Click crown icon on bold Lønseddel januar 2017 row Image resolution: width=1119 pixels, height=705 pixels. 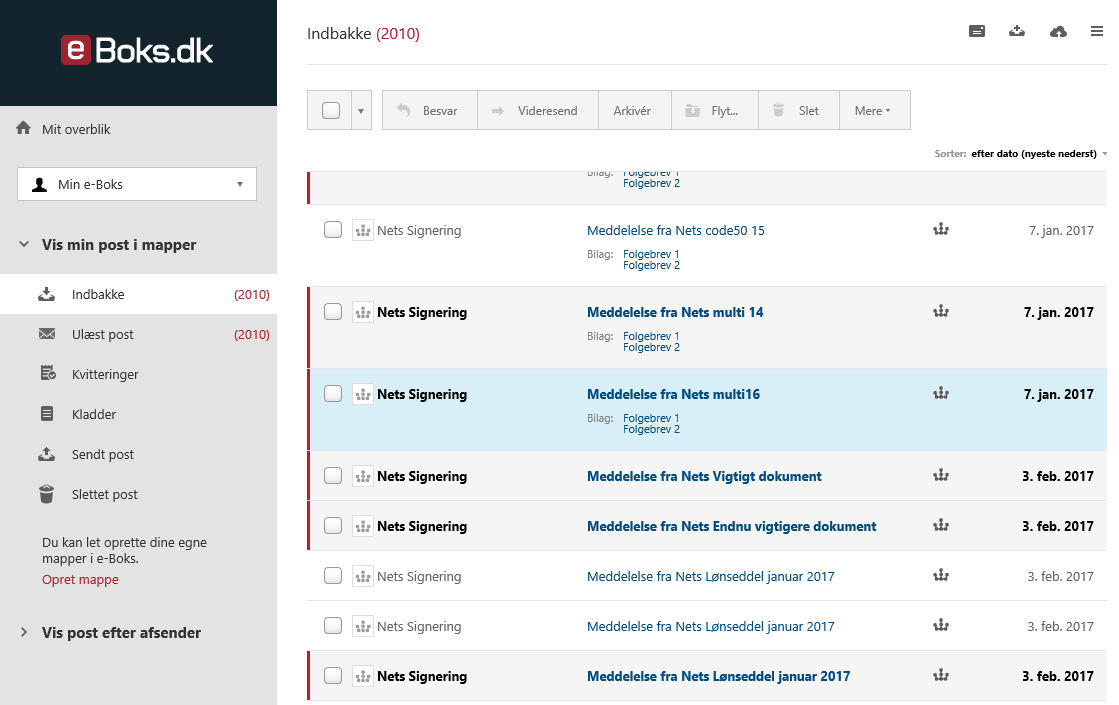point(941,675)
